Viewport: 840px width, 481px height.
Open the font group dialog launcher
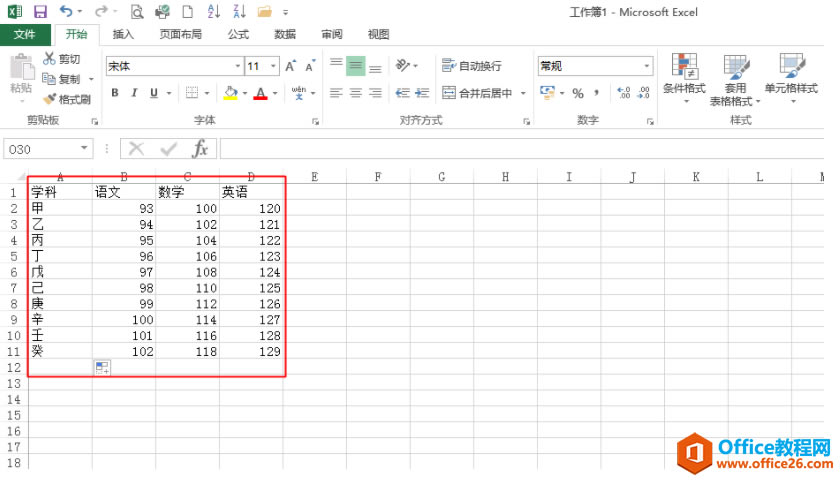click(x=316, y=122)
